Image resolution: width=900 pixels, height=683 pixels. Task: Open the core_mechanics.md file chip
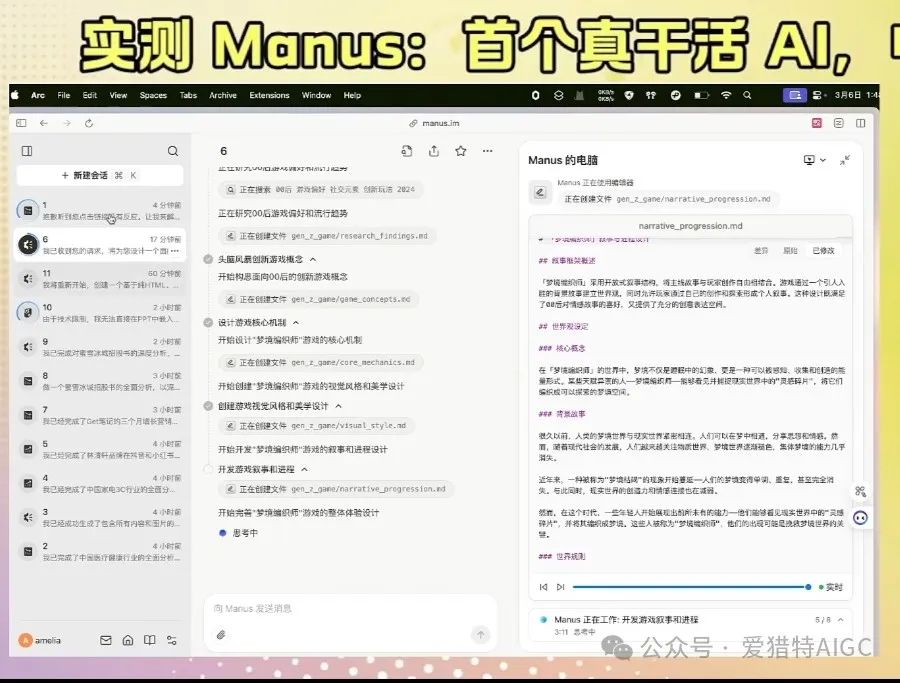click(321, 362)
